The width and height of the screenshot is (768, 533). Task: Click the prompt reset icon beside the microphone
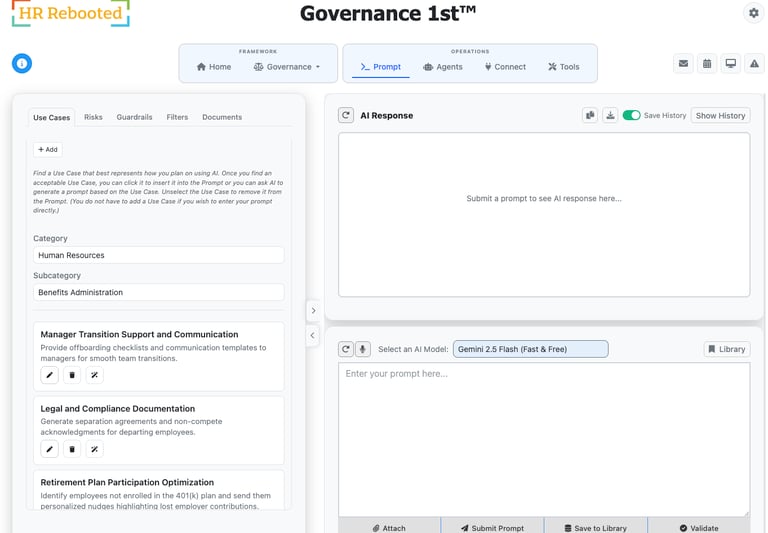[346, 349]
